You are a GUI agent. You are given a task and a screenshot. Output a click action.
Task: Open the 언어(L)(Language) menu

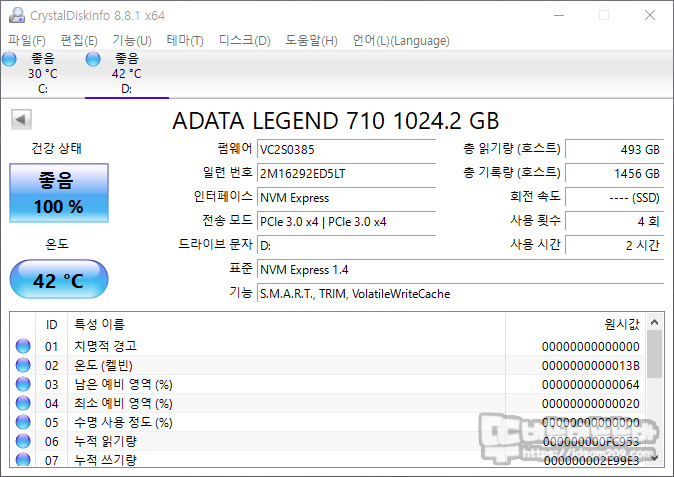point(401,40)
